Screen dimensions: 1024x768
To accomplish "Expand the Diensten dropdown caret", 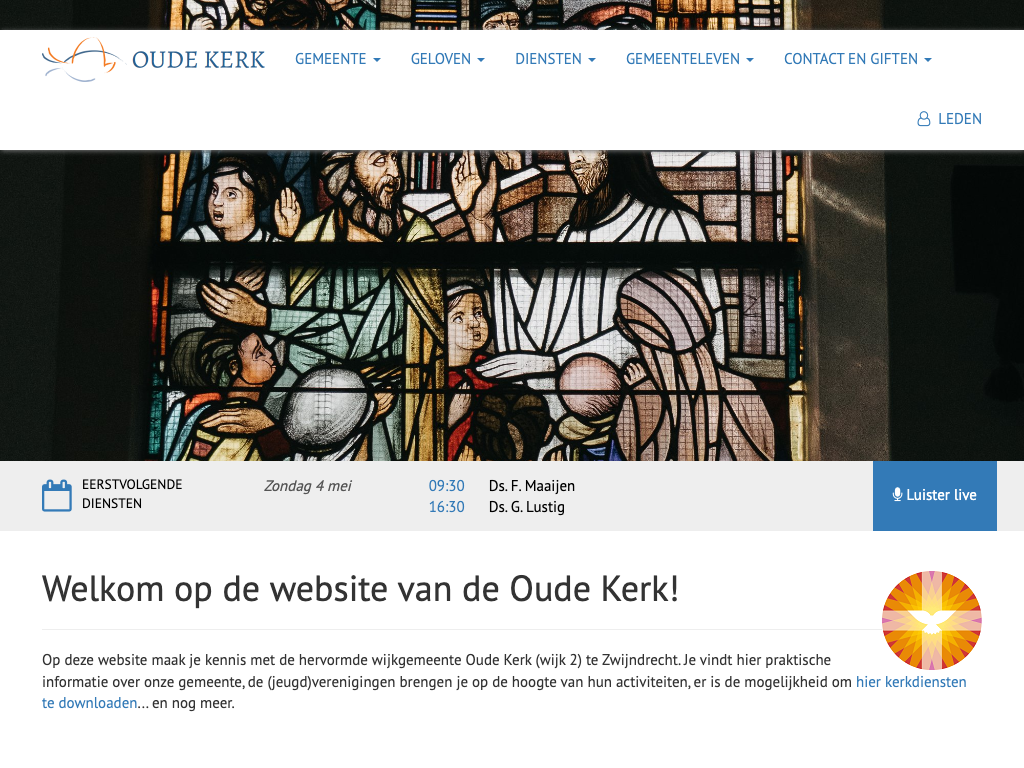I will (x=592, y=59).
